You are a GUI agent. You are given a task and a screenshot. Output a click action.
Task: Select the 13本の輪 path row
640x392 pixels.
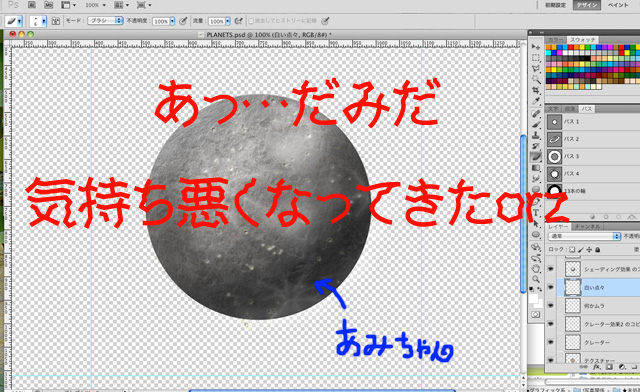[x=593, y=191]
